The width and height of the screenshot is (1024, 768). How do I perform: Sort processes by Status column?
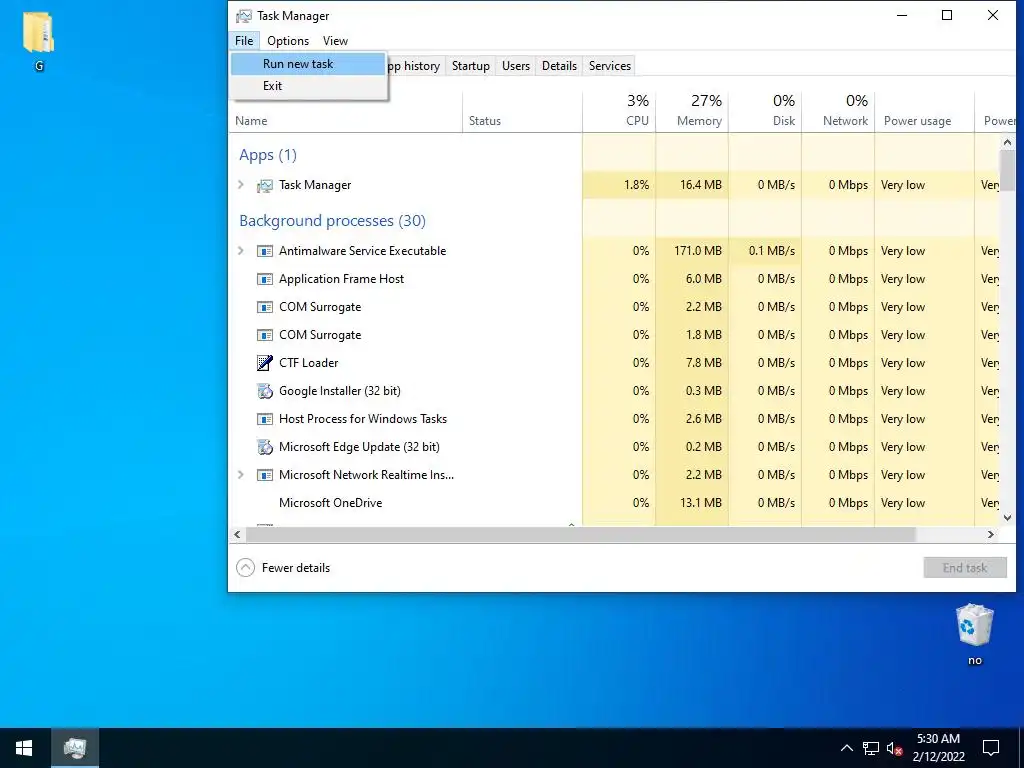[x=522, y=112]
